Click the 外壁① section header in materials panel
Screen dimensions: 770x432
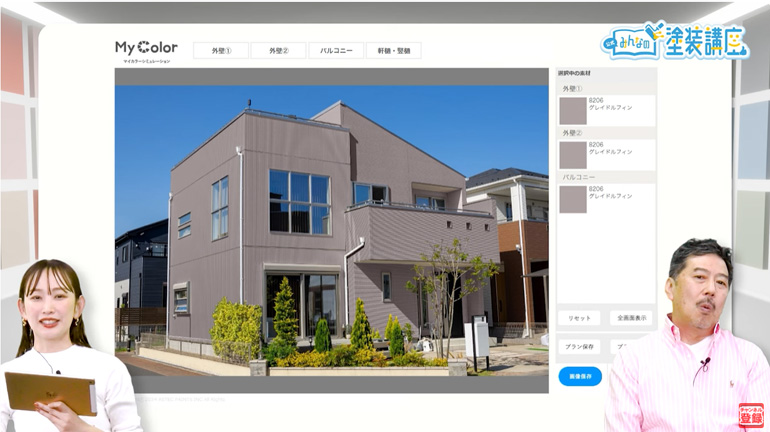click(x=572, y=89)
